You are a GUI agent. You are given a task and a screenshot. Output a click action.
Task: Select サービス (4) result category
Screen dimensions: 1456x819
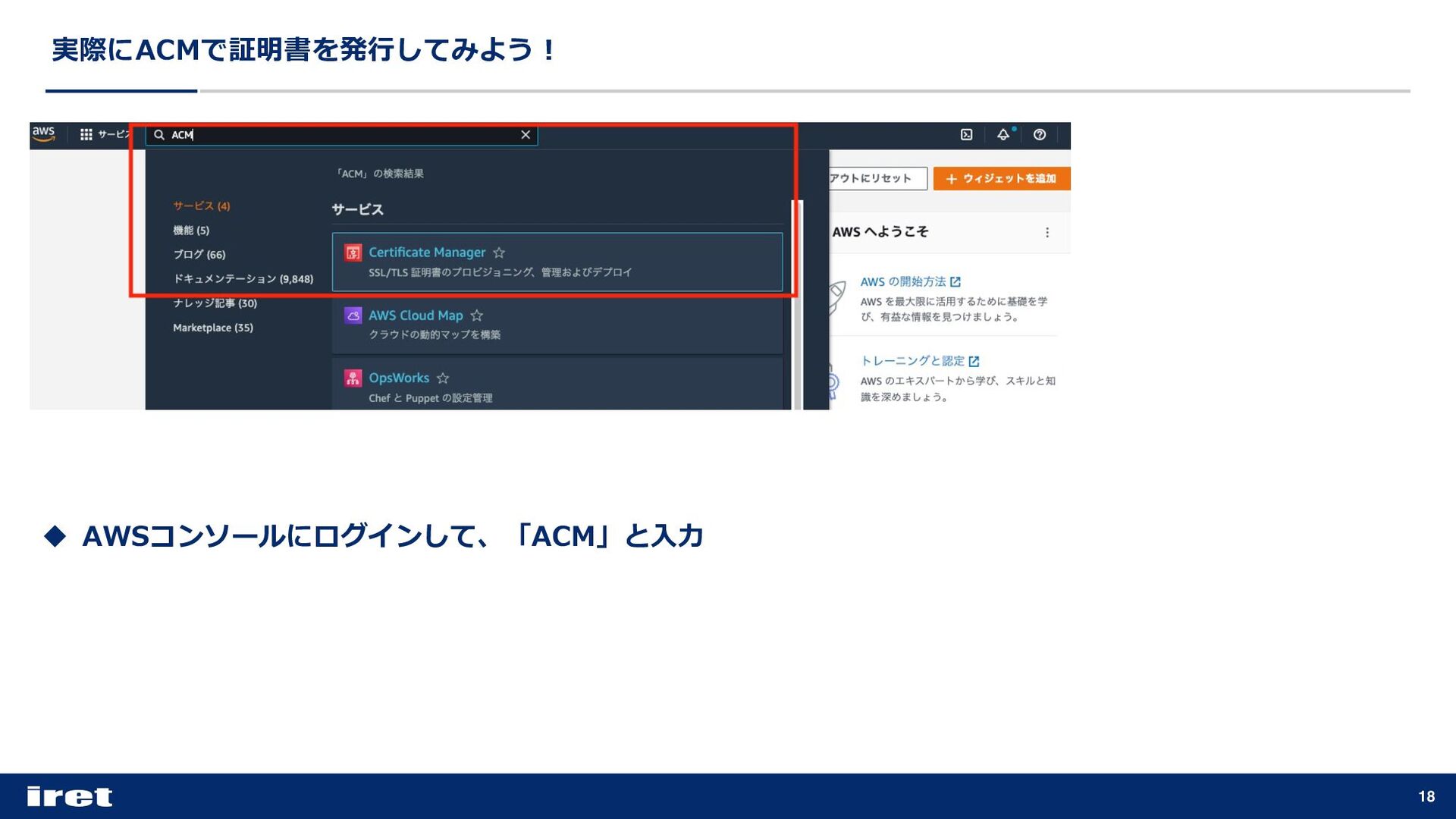[202, 206]
